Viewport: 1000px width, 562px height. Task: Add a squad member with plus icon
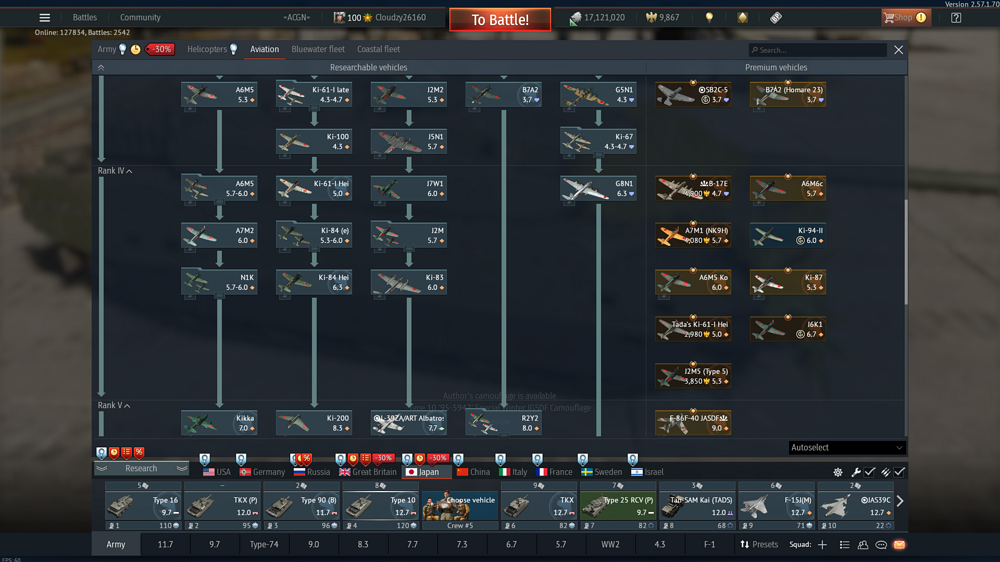[823, 545]
